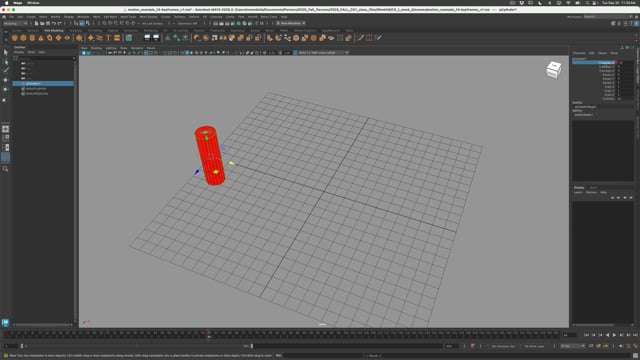Click the Open Scene folder icon

pos(42,24)
